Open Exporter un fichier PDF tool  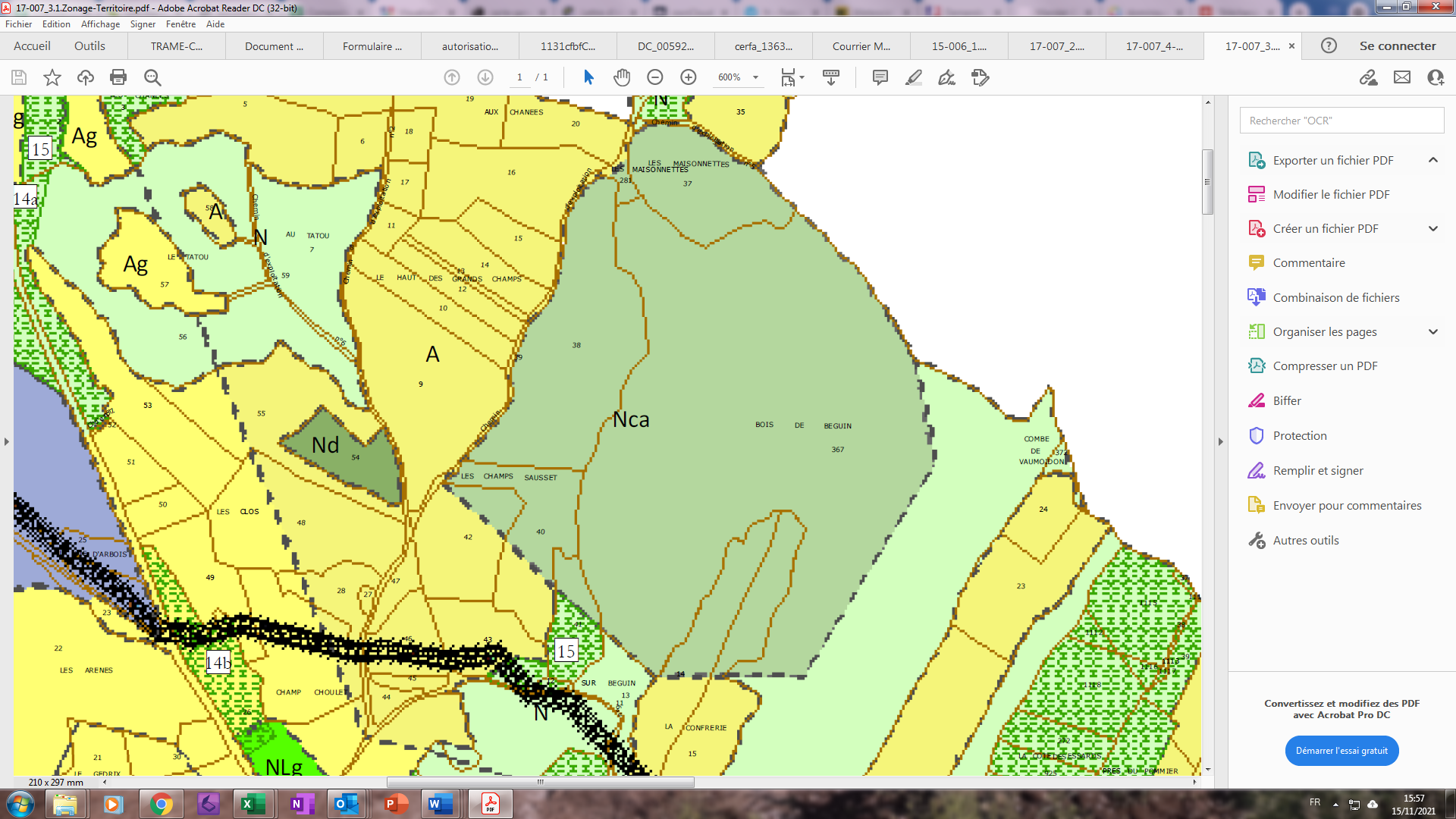click(1332, 161)
